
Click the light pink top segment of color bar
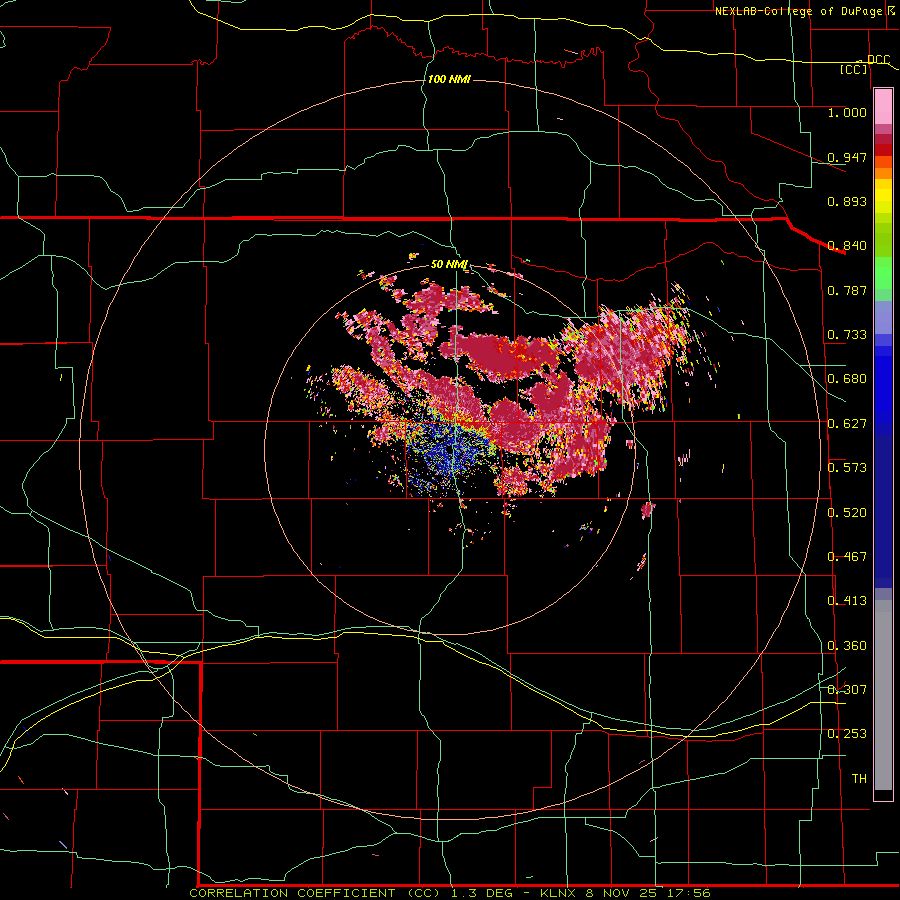[883, 106]
